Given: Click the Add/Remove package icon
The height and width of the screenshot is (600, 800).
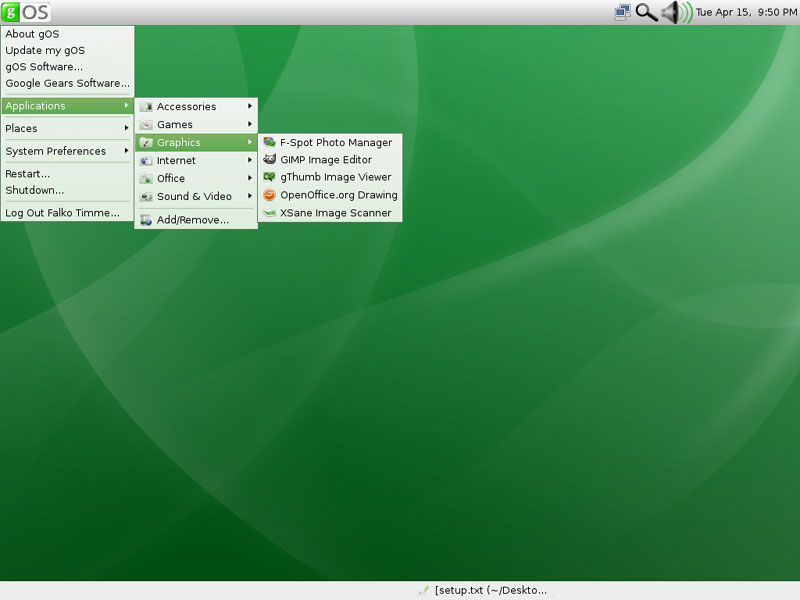Looking at the screenshot, I should point(146,220).
